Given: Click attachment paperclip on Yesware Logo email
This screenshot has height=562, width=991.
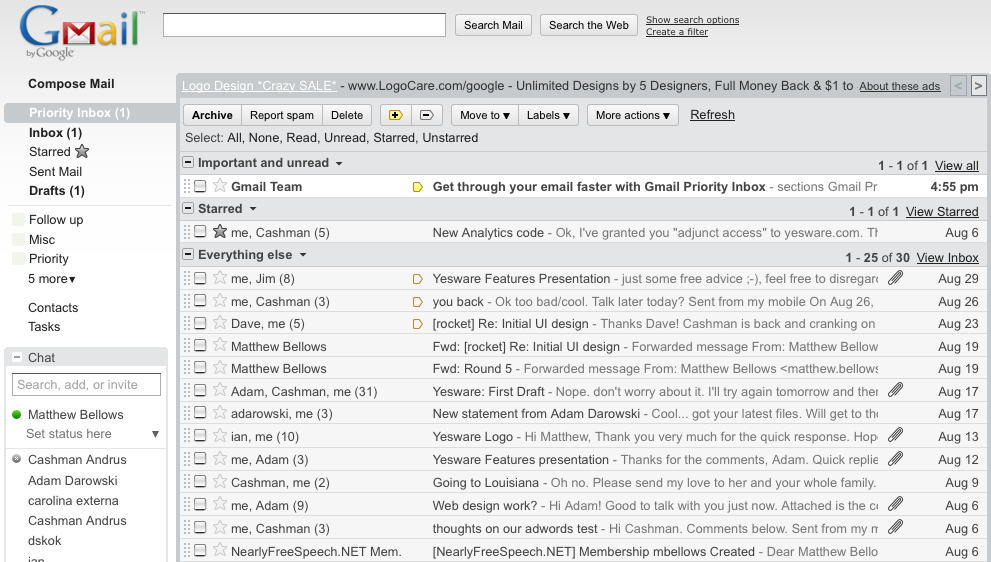Looking at the screenshot, I should pyautogui.click(x=896, y=435).
